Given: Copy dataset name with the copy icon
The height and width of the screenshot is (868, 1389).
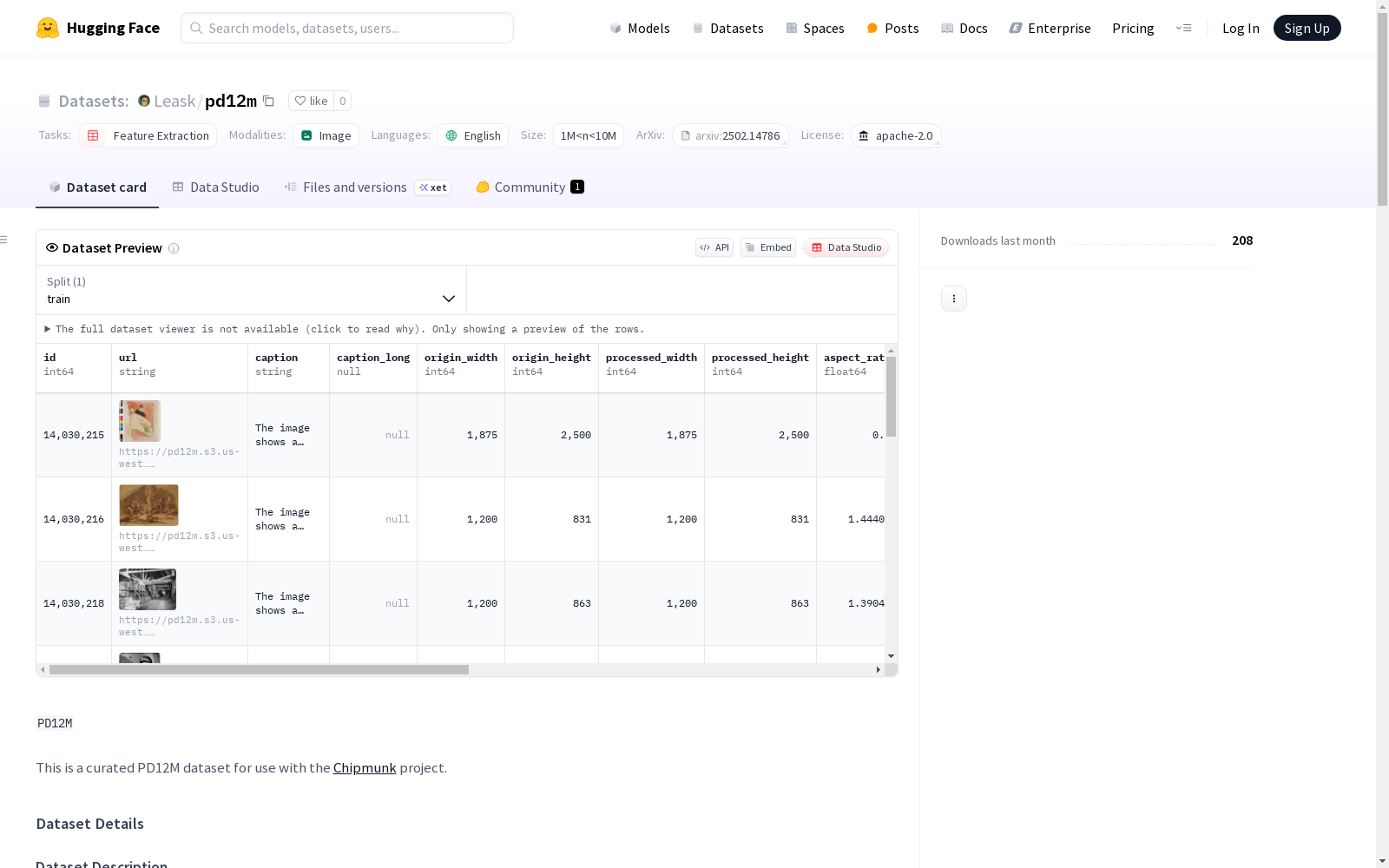Looking at the screenshot, I should pos(269,101).
